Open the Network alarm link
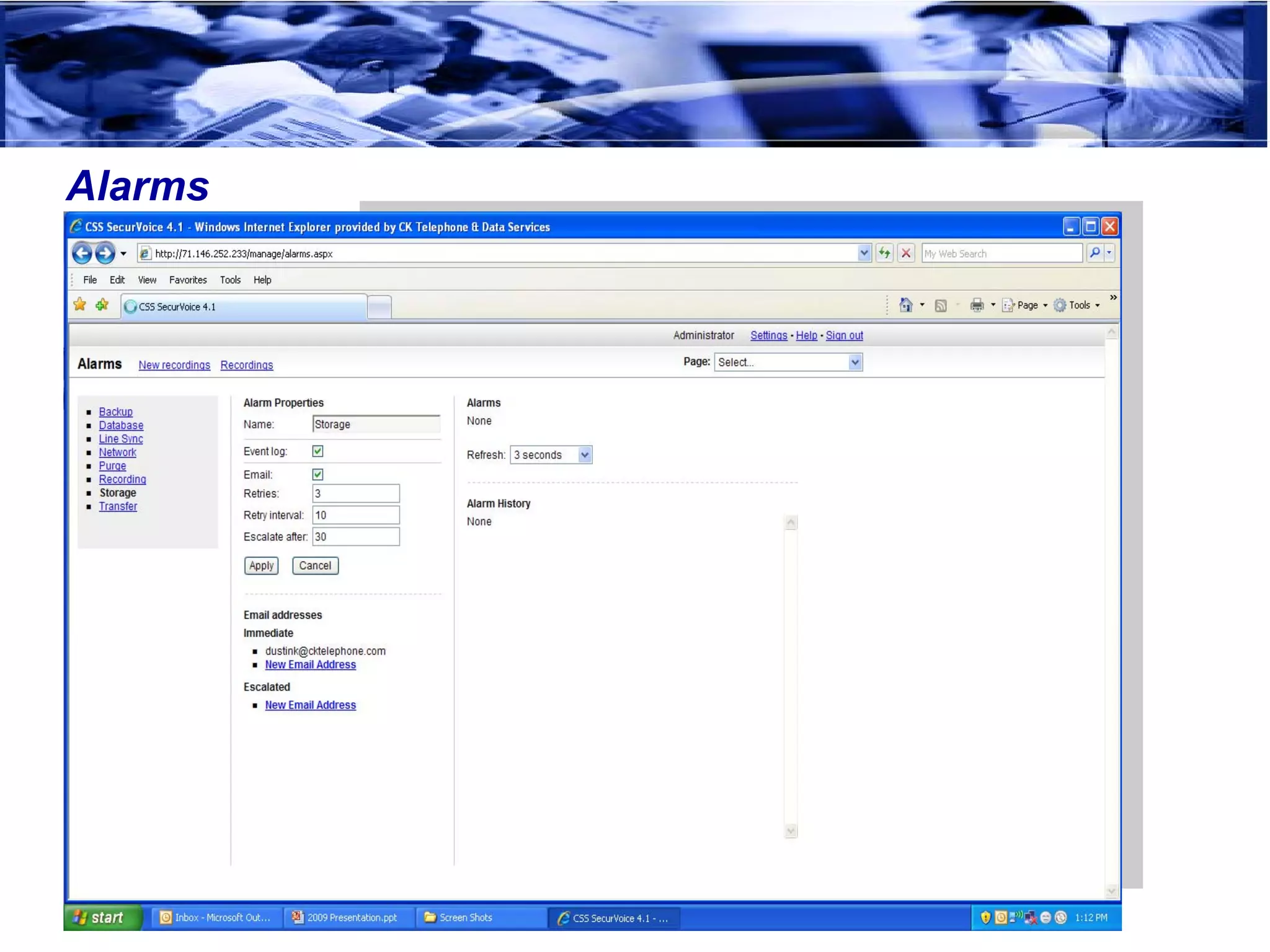Viewport: 1270px width, 952px height. coord(117,452)
